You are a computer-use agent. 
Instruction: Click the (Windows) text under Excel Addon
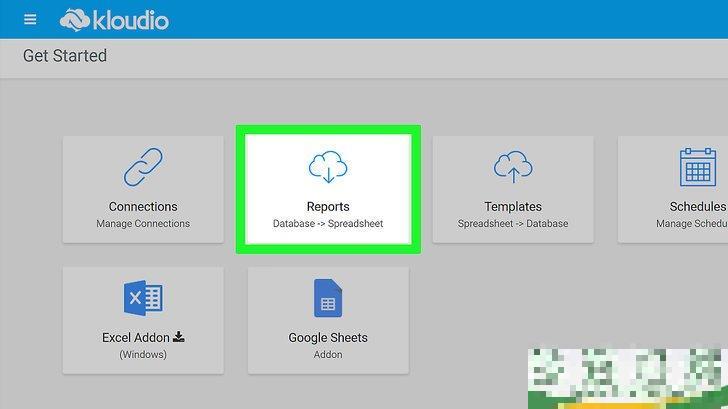pyautogui.click(x=143, y=354)
